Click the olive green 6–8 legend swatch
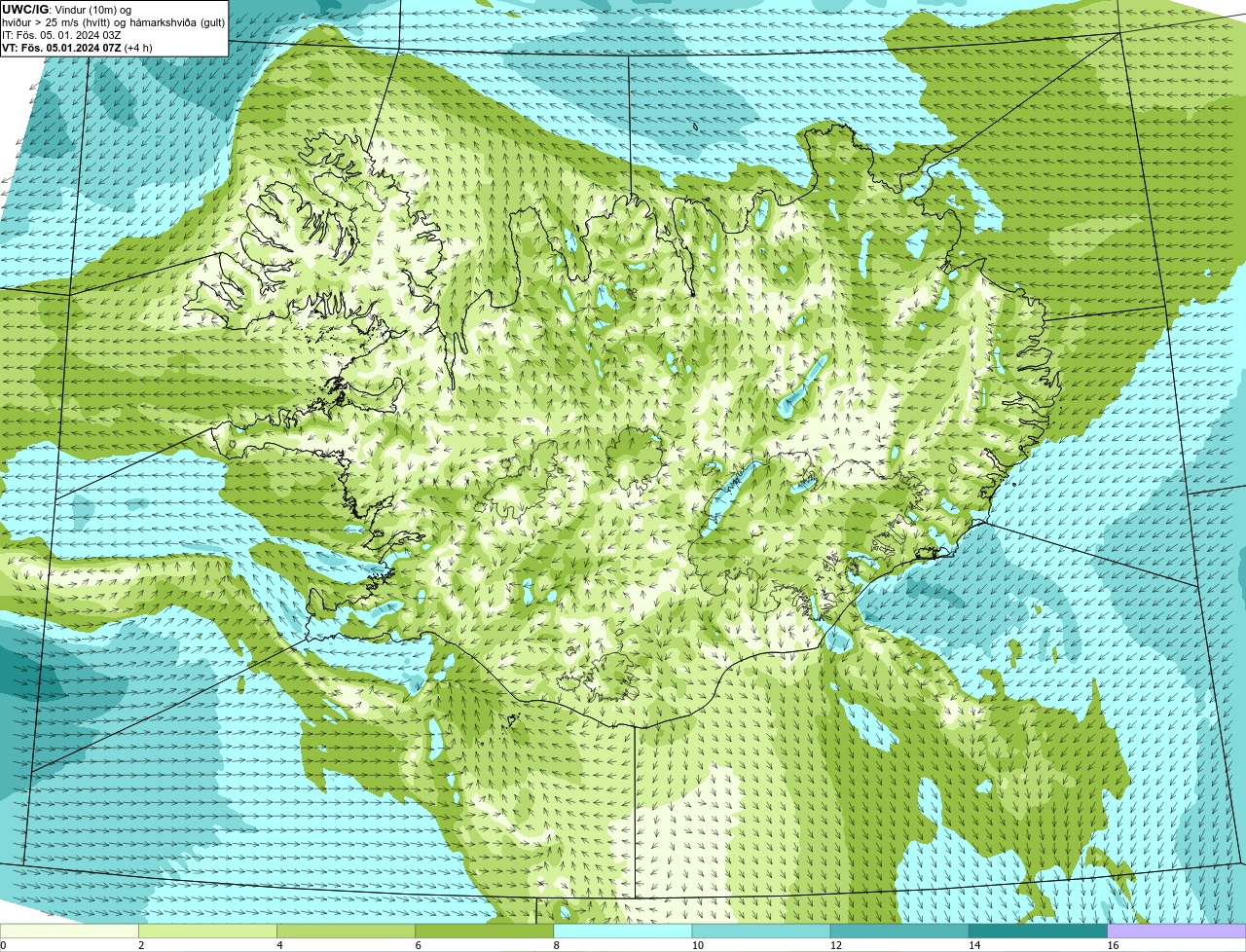The image size is (1246, 952). (x=485, y=932)
